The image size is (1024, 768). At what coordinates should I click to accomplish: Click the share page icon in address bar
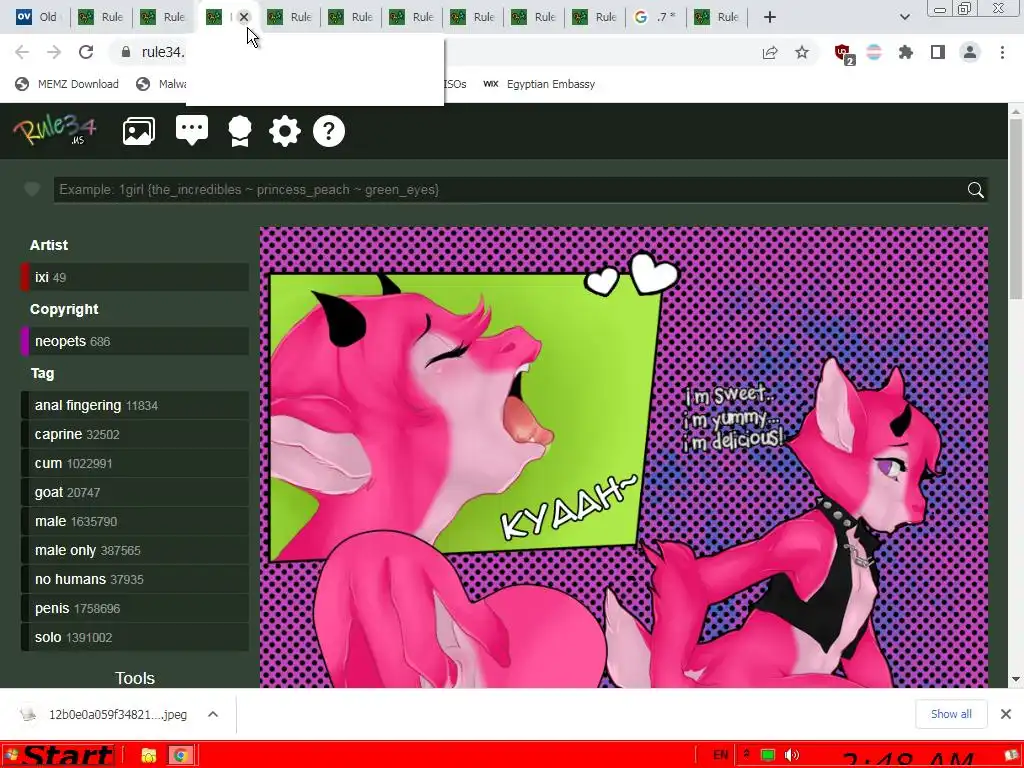(770, 53)
